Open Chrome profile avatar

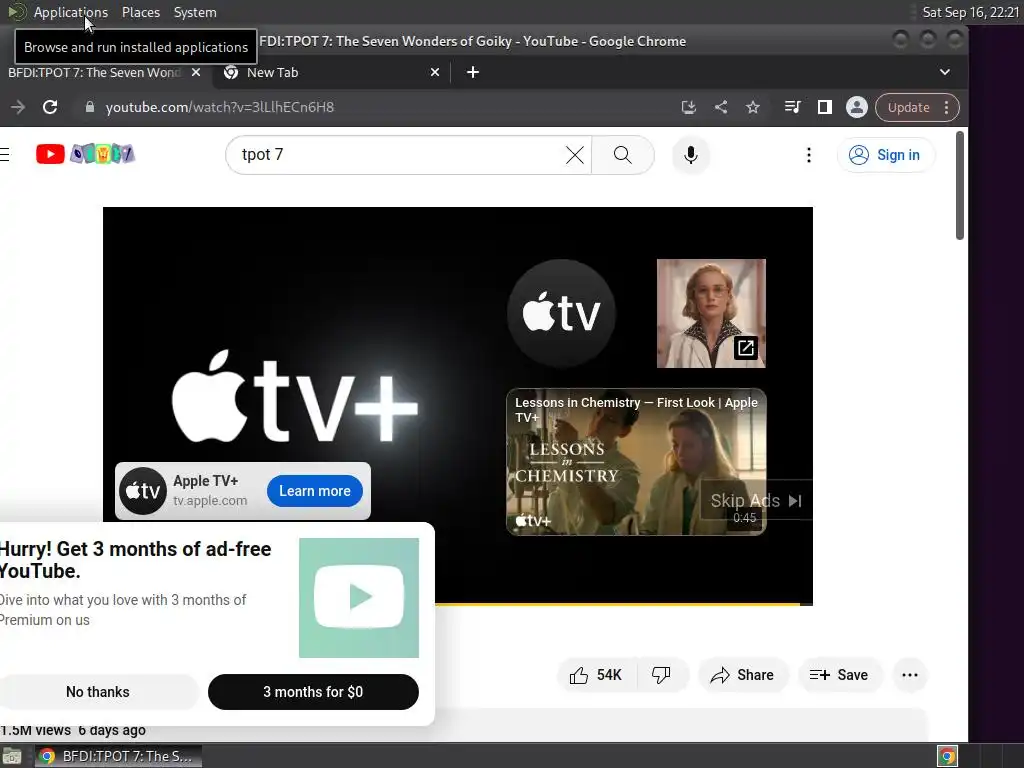pos(857,107)
